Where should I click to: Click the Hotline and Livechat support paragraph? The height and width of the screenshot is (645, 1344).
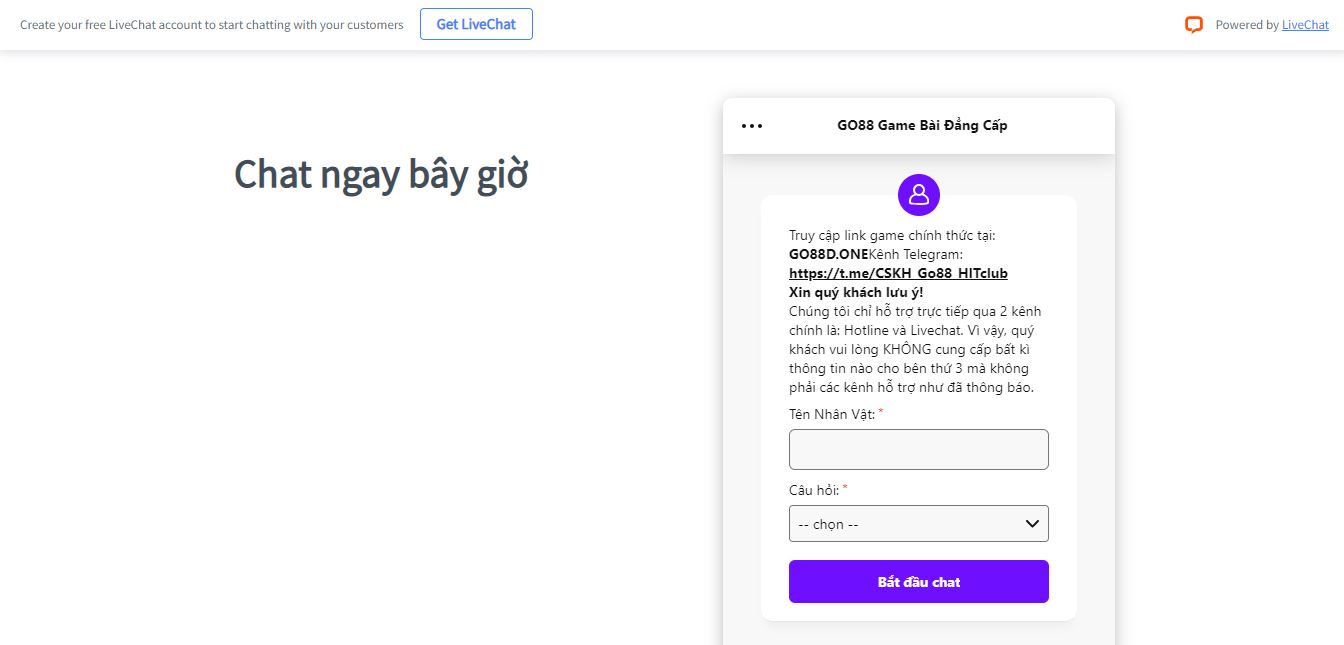(911, 349)
